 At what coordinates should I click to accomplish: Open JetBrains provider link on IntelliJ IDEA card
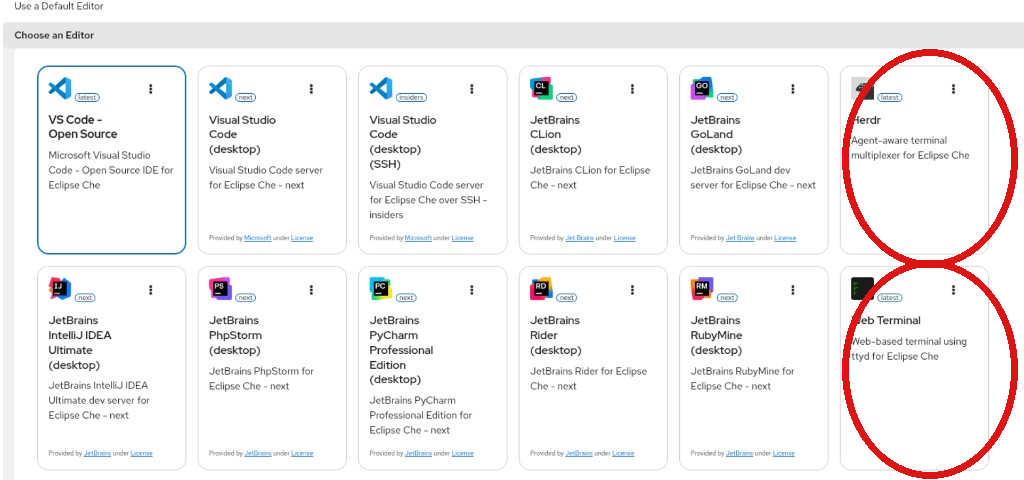(x=97, y=453)
